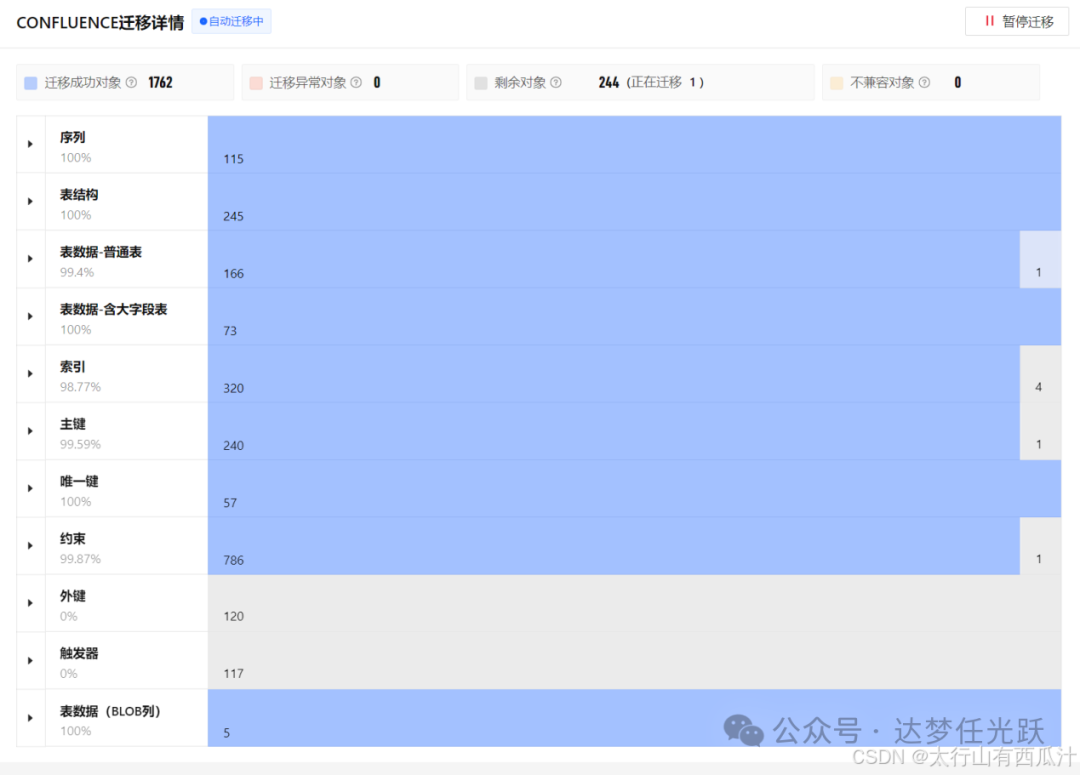Viewport: 1080px width, 775px height.
Task: Click the 99.59% percentage text
Action: [81, 444]
